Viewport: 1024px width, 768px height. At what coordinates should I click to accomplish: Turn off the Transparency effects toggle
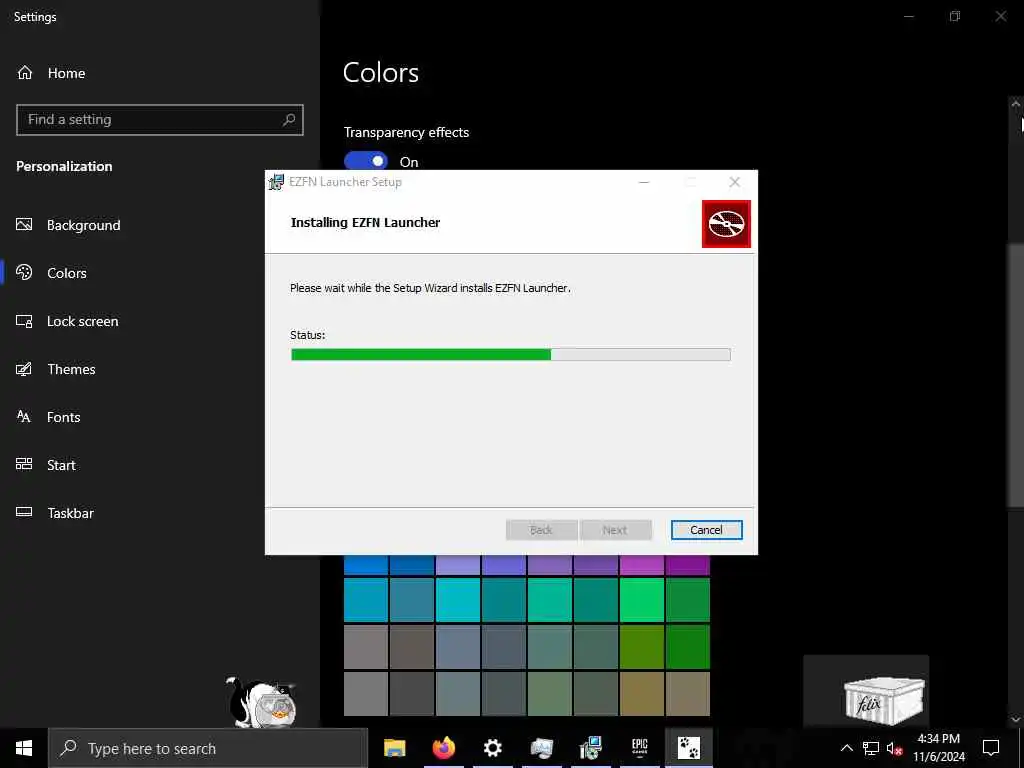coord(366,161)
